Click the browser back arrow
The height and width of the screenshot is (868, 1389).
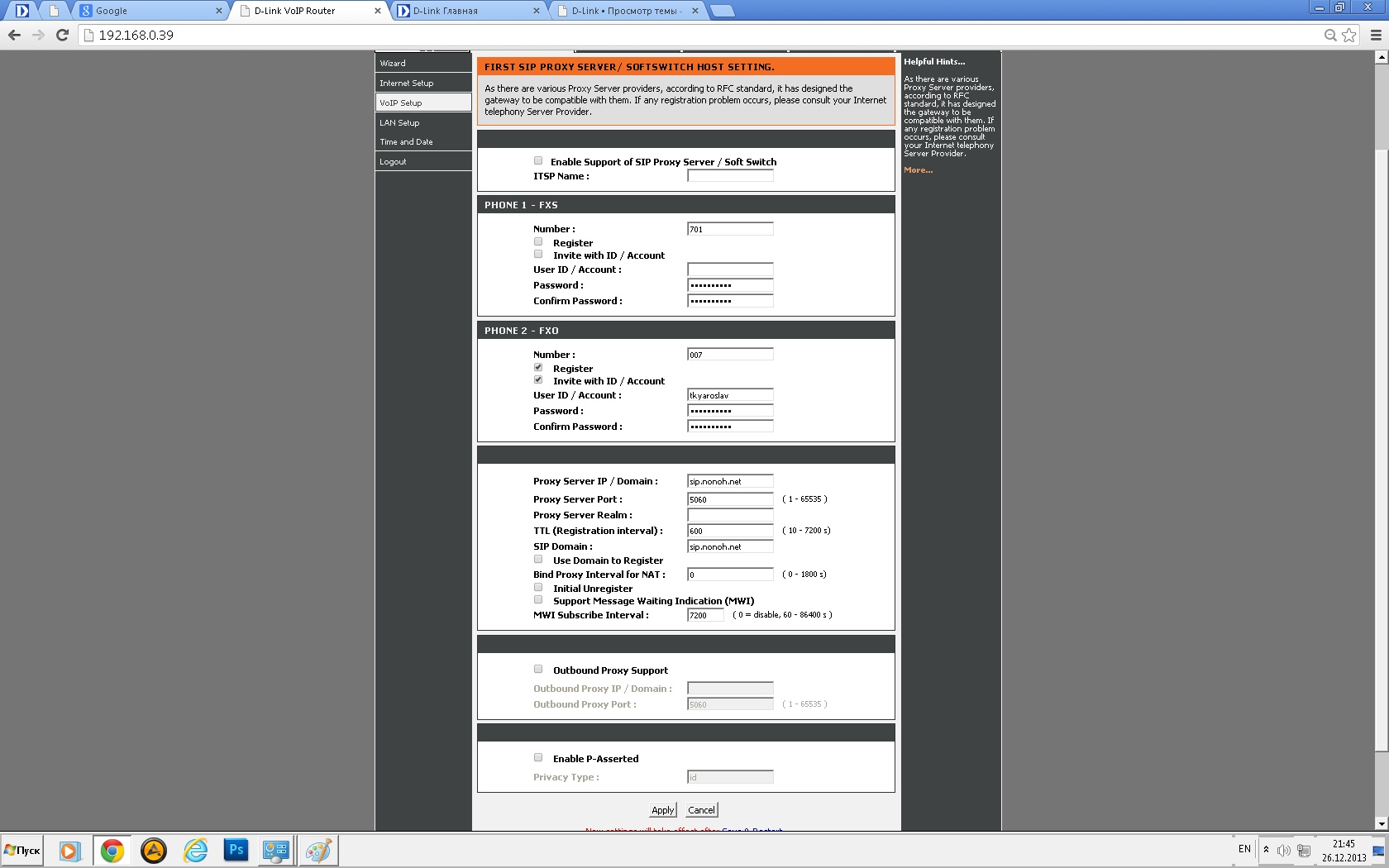(14, 35)
